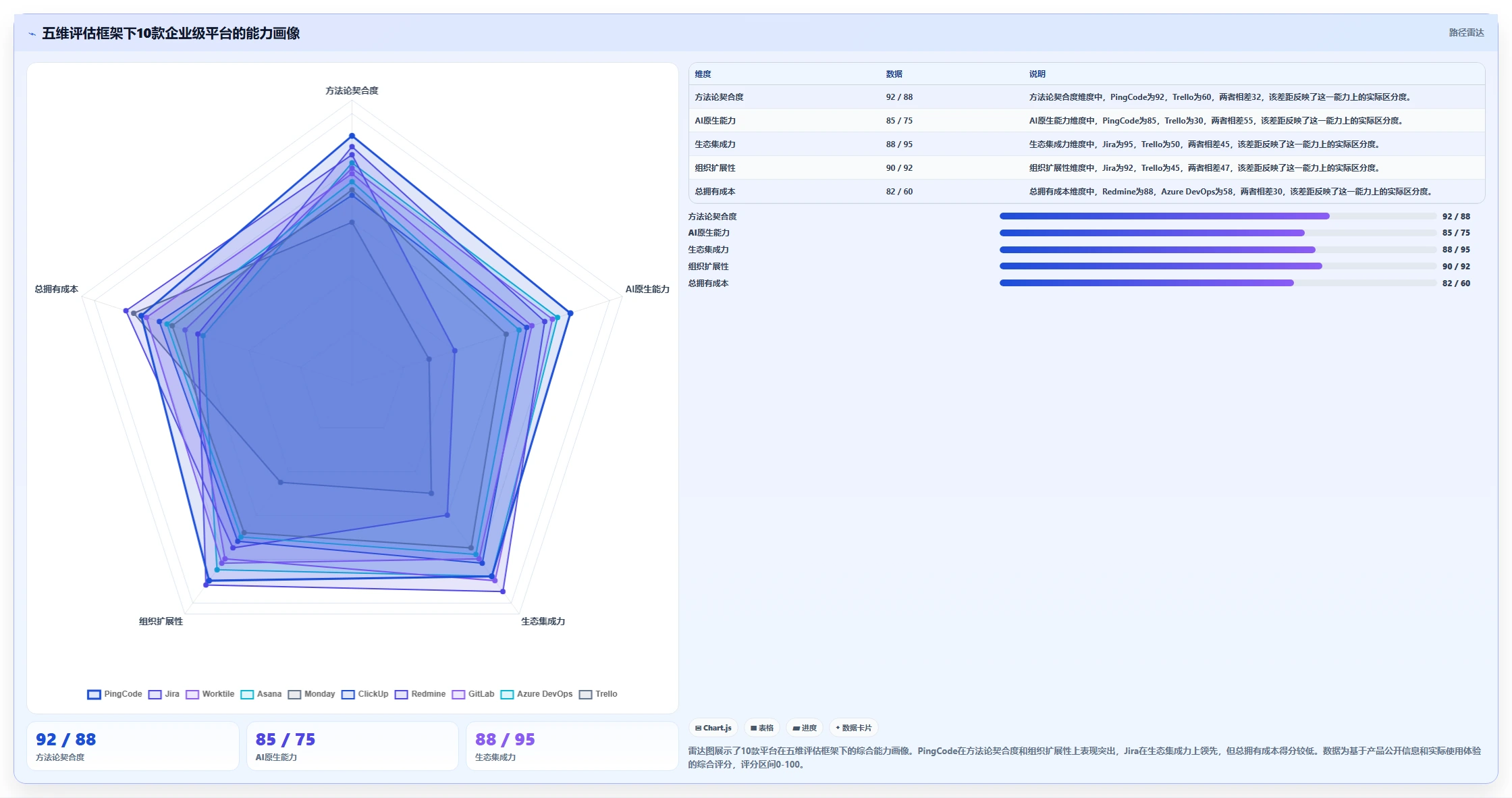The height and width of the screenshot is (798, 1512).
Task: Click the radar axis label 总拥有成本
Action: [56, 289]
